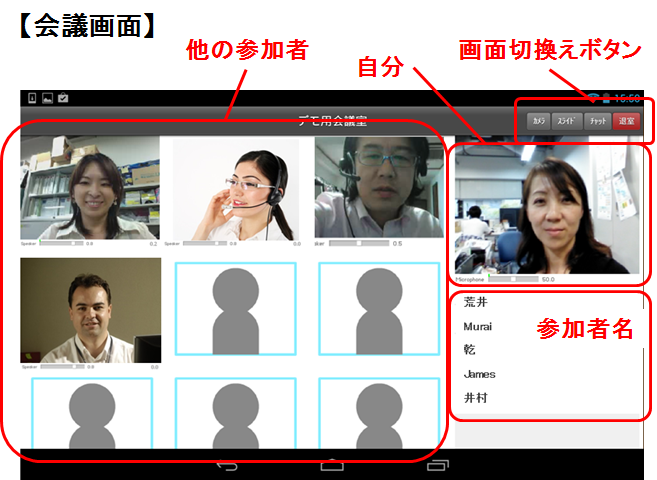The width and height of the screenshot is (657, 480).
Task: Click the meeting room title デモ用会議室
Action: 333,121
